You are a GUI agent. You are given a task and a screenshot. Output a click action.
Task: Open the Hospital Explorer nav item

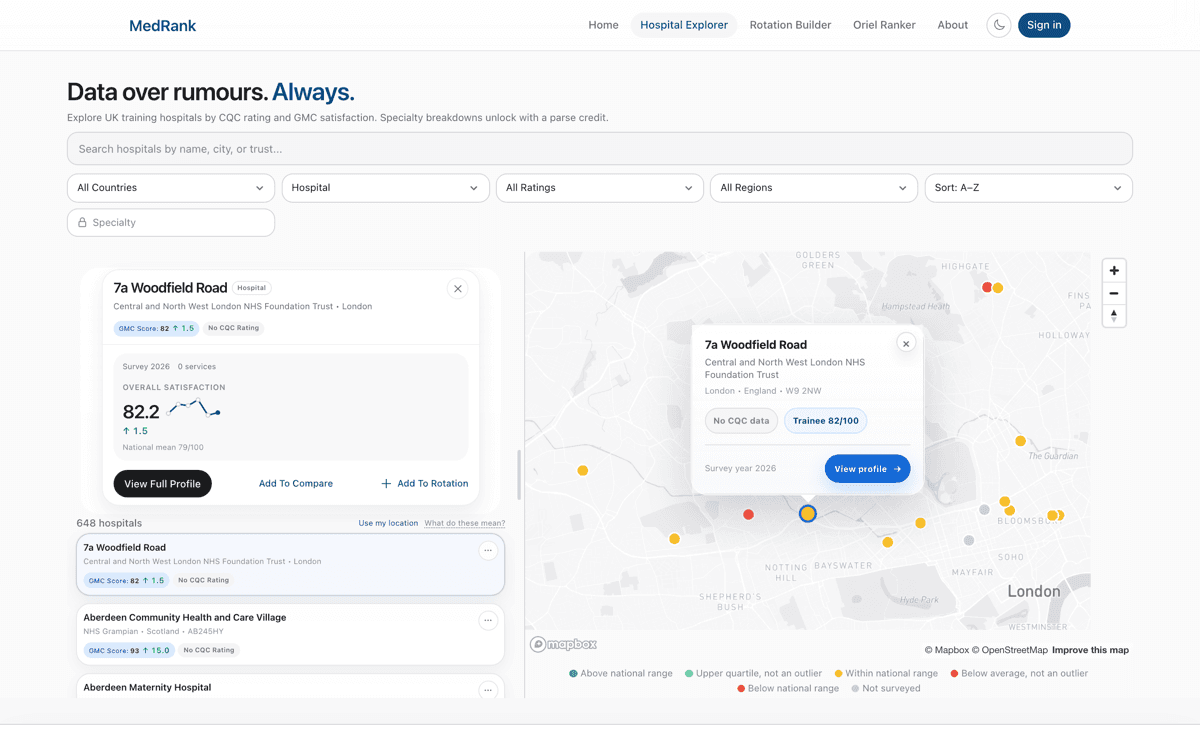684,25
